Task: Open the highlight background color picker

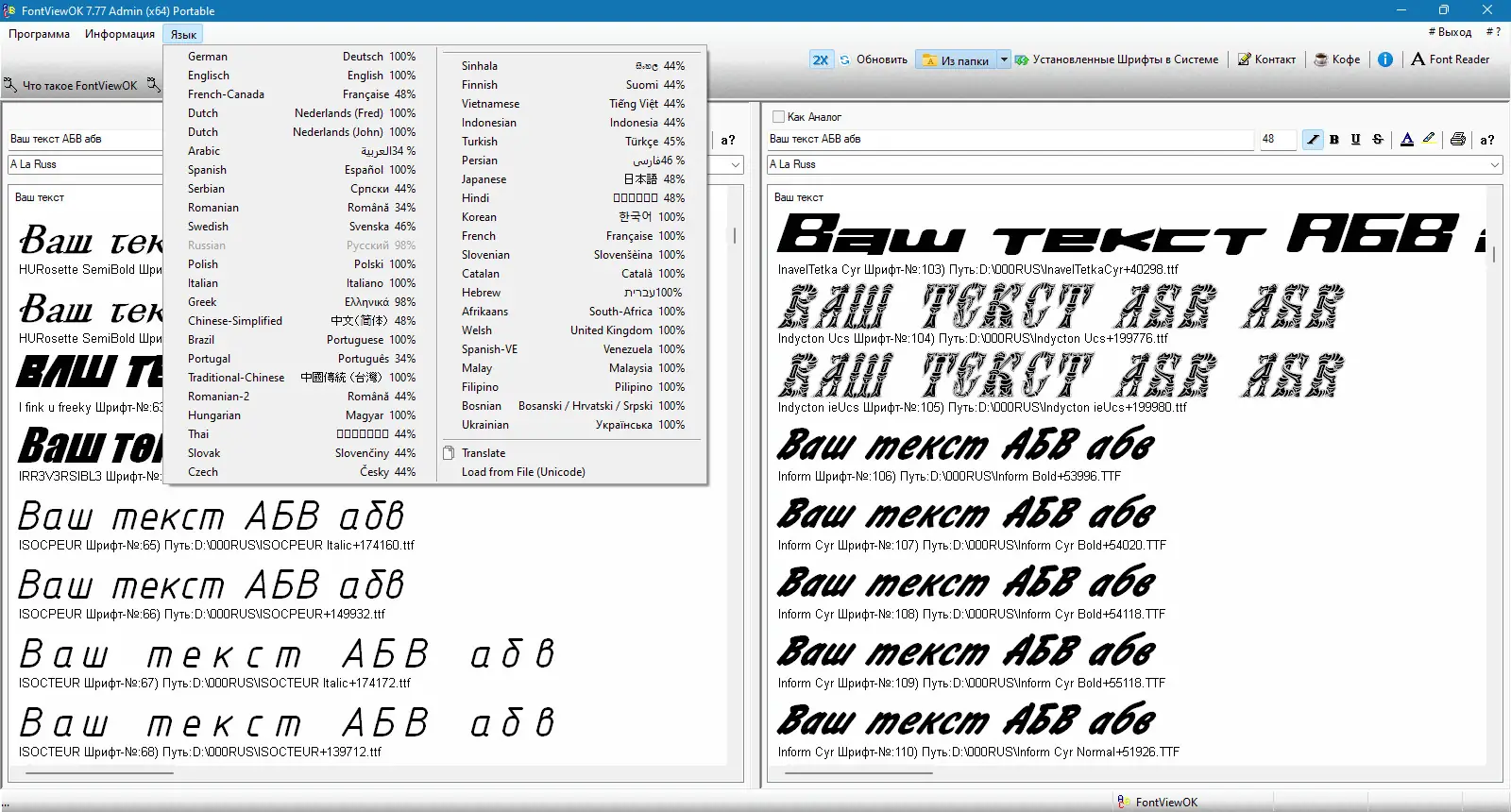Action: tap(1429, 139)
